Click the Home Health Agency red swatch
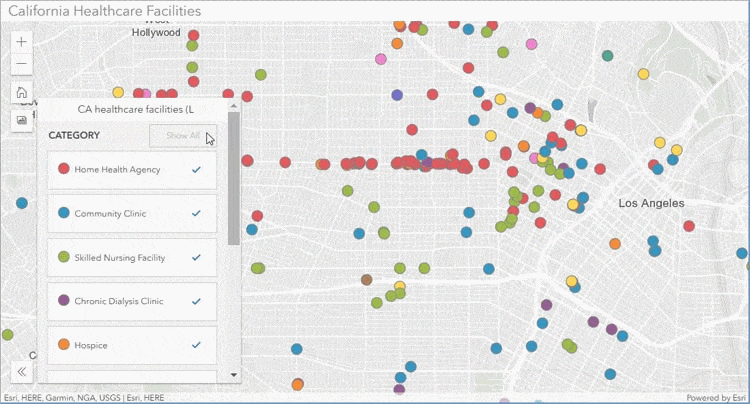 (x=64, y=168)
